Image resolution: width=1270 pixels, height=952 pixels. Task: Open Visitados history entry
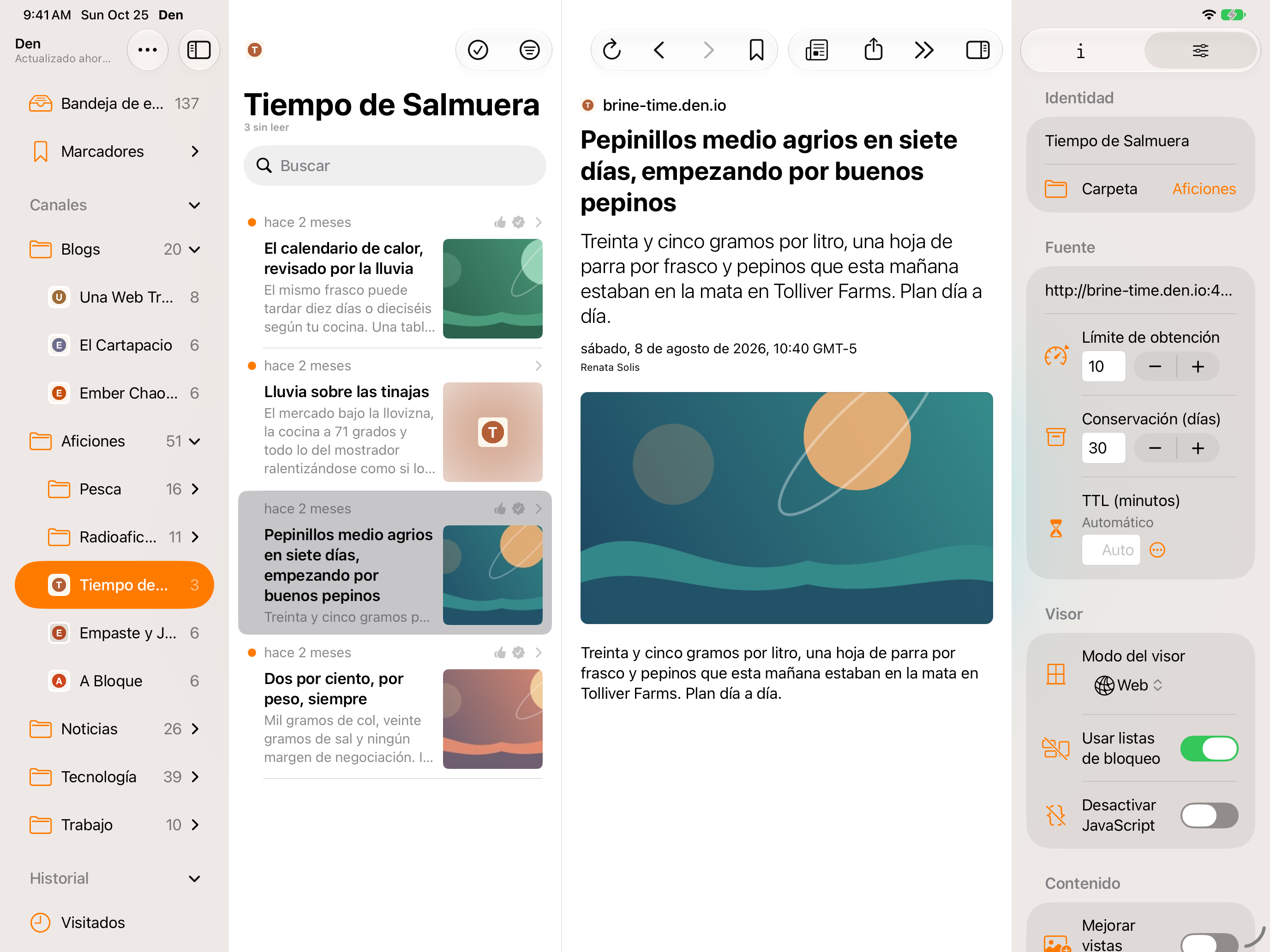tap(115, 922)
